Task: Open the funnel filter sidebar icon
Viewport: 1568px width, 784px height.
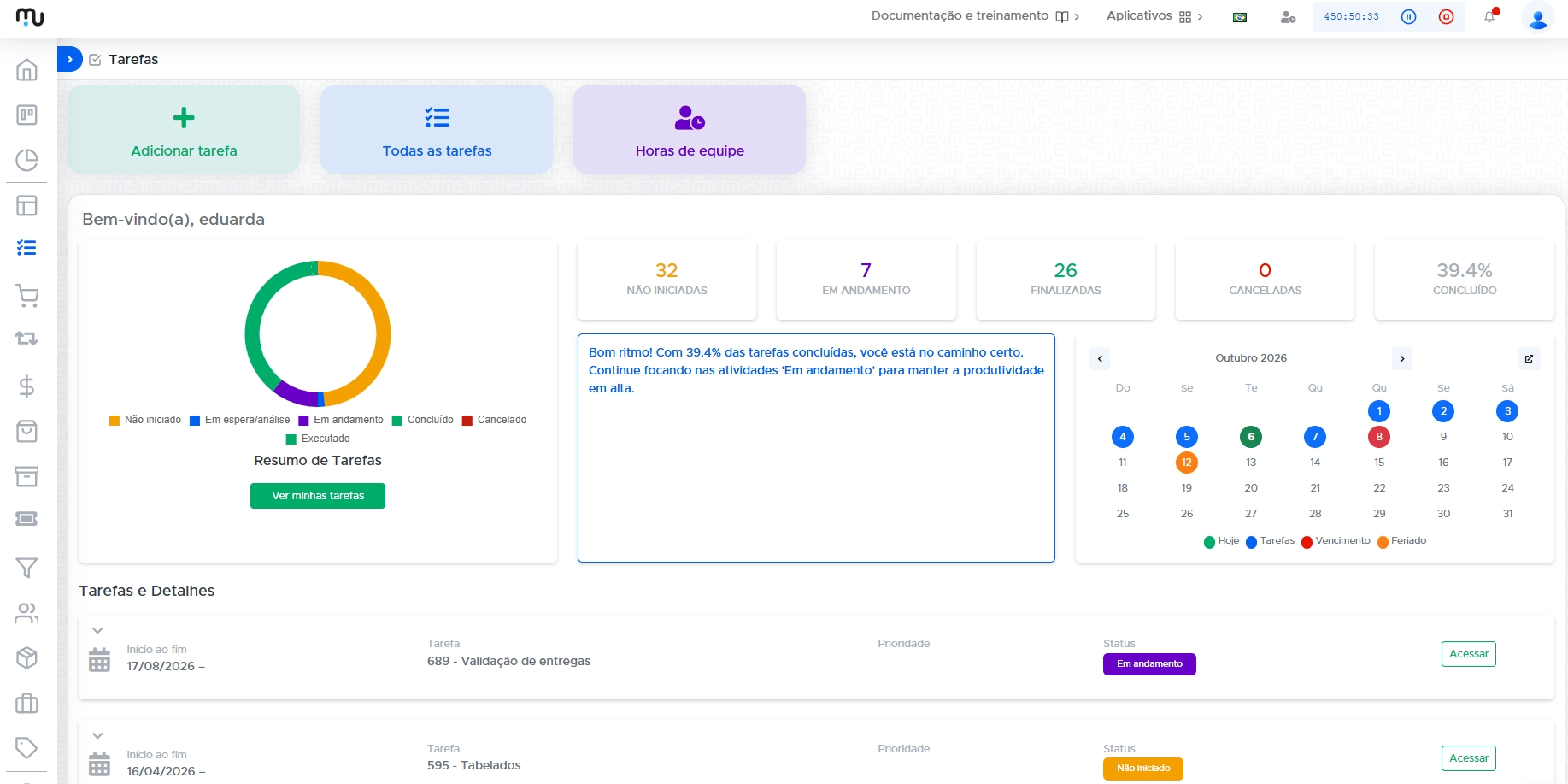Action: tap(26, 568)
